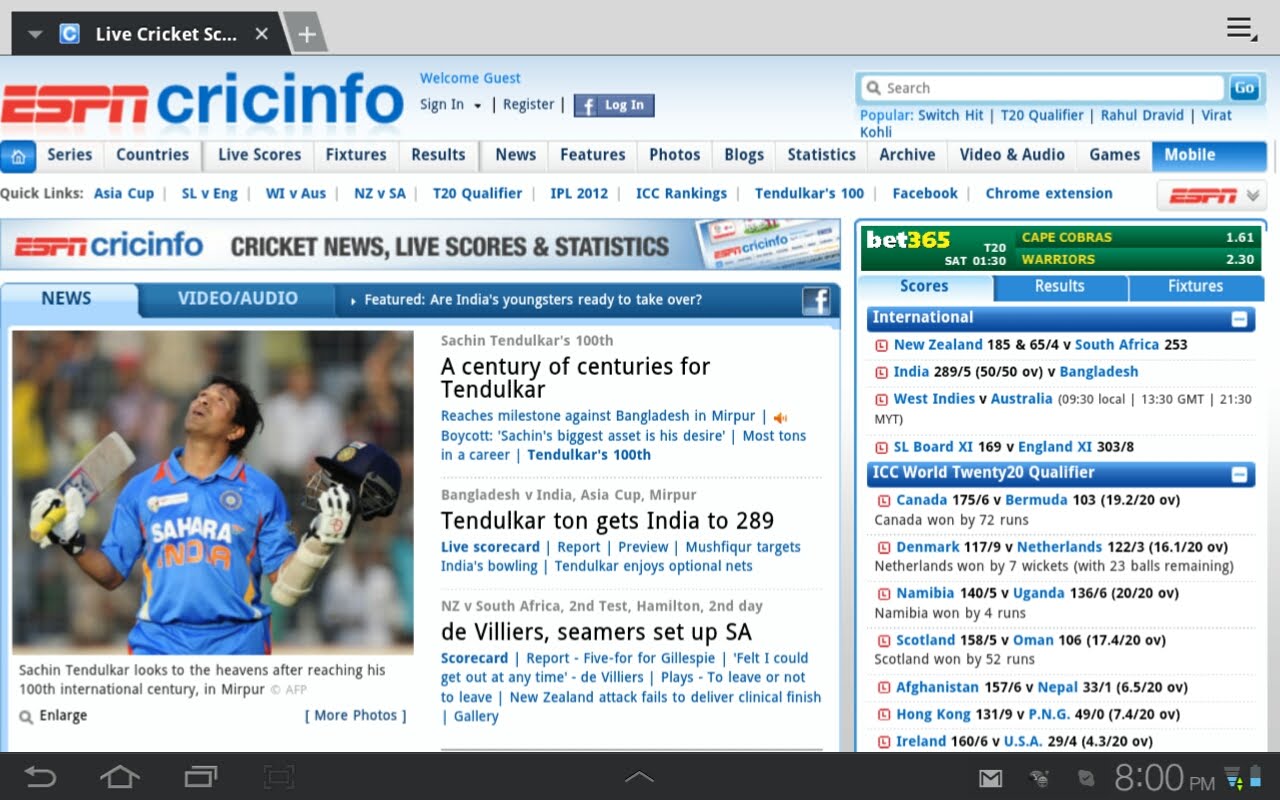Tap the Android back button

40,777
